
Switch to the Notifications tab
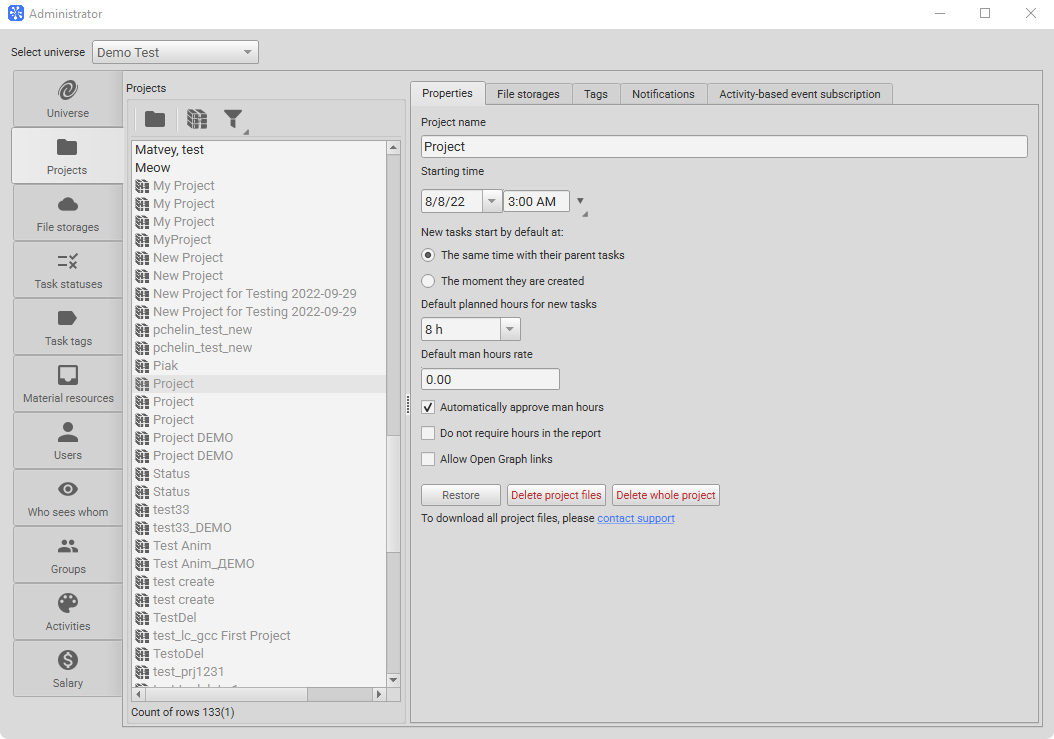point(663,94)
